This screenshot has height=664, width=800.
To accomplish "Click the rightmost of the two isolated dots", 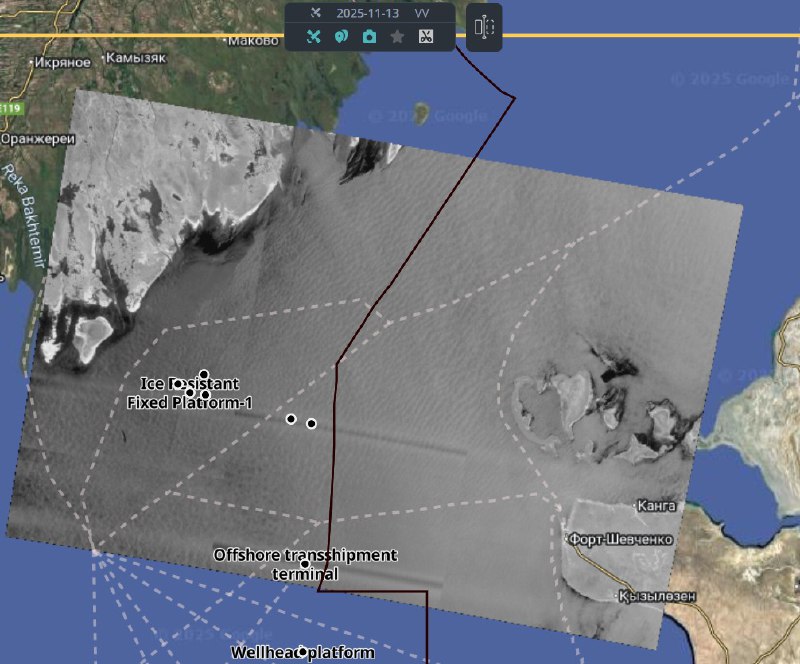I will pos(311,424).
